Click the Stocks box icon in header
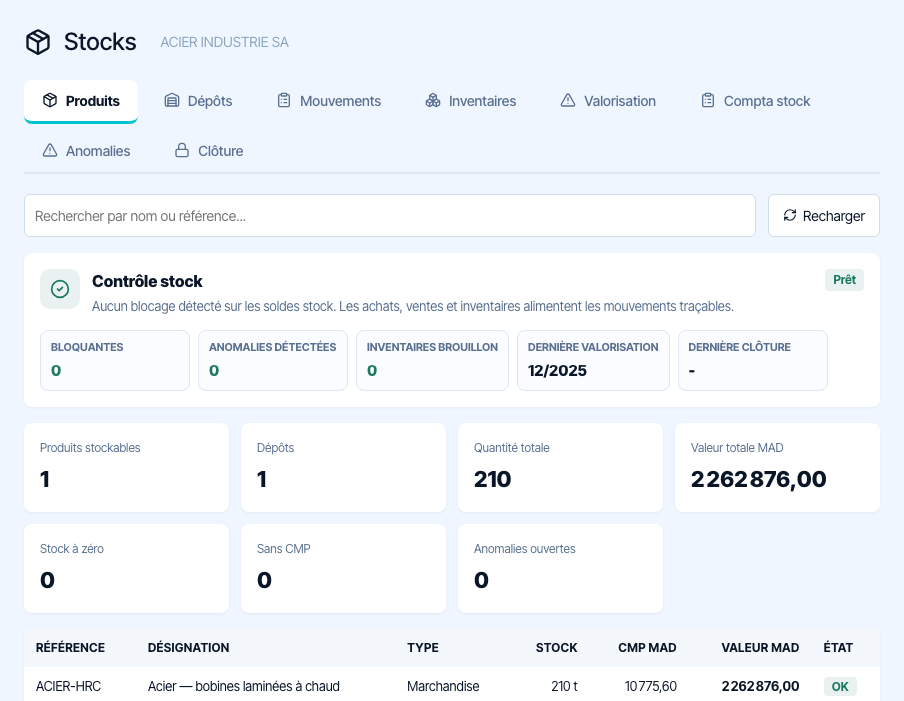The width and height of the screenshot is (904, 701). 38,42
